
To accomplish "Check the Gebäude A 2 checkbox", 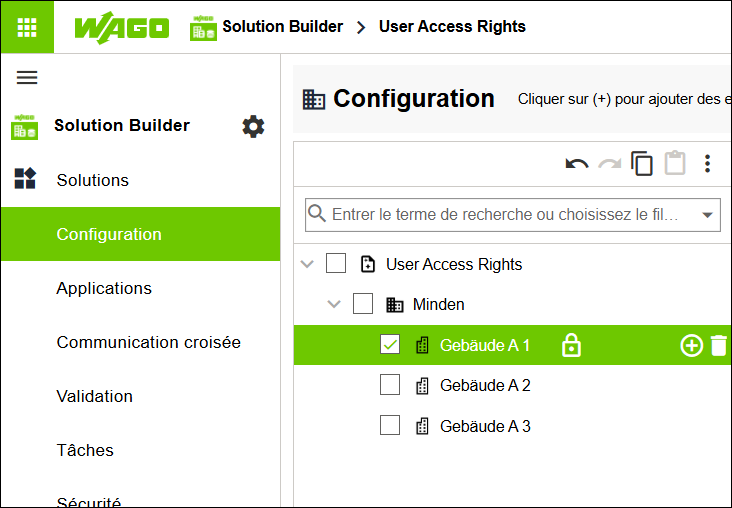I will click(390, 385).
